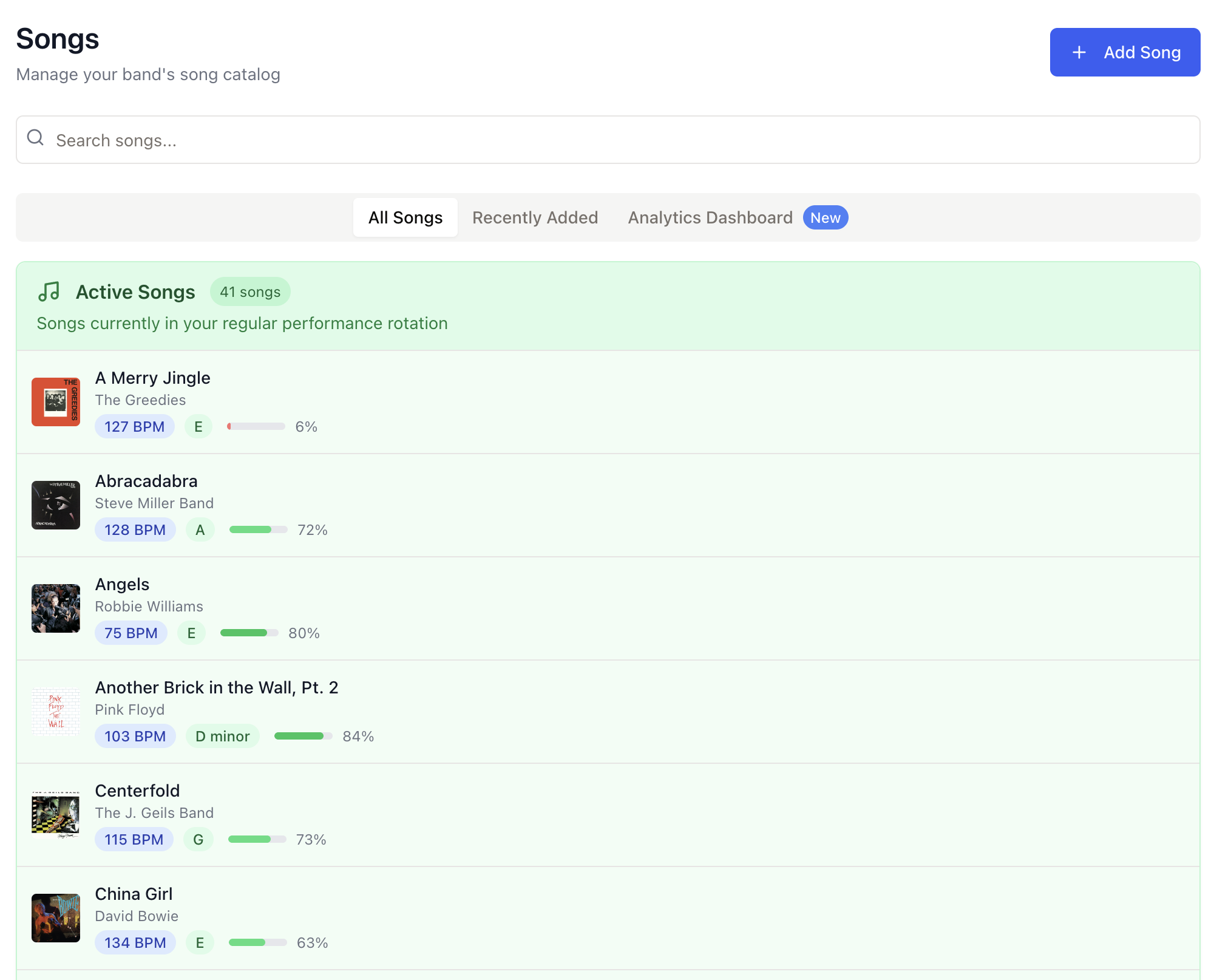Open the China Girl album cover
The height and width of the screenshot is (980, 1214).
[x=56, y=918]
